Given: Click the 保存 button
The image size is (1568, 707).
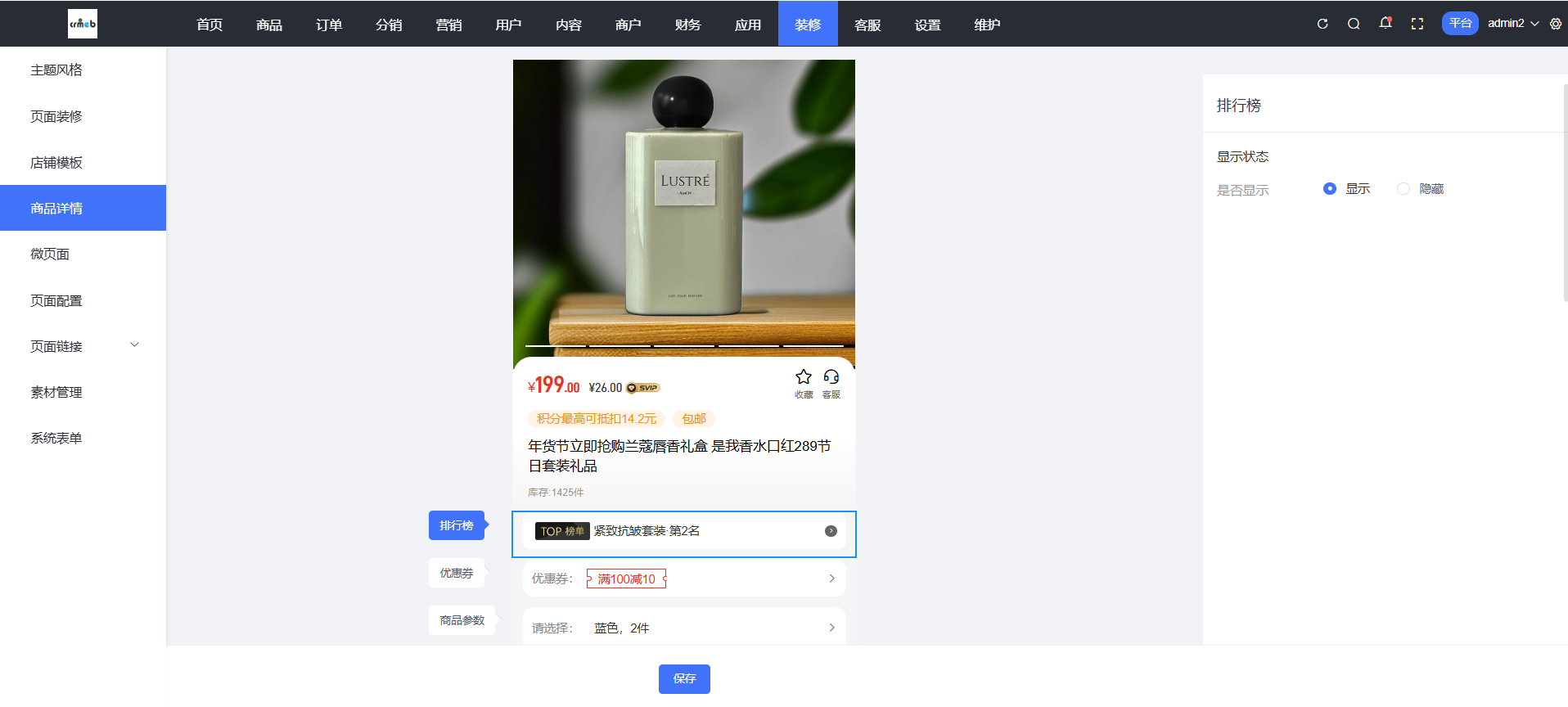Looking at the screenshot, I should pos(684,678).
